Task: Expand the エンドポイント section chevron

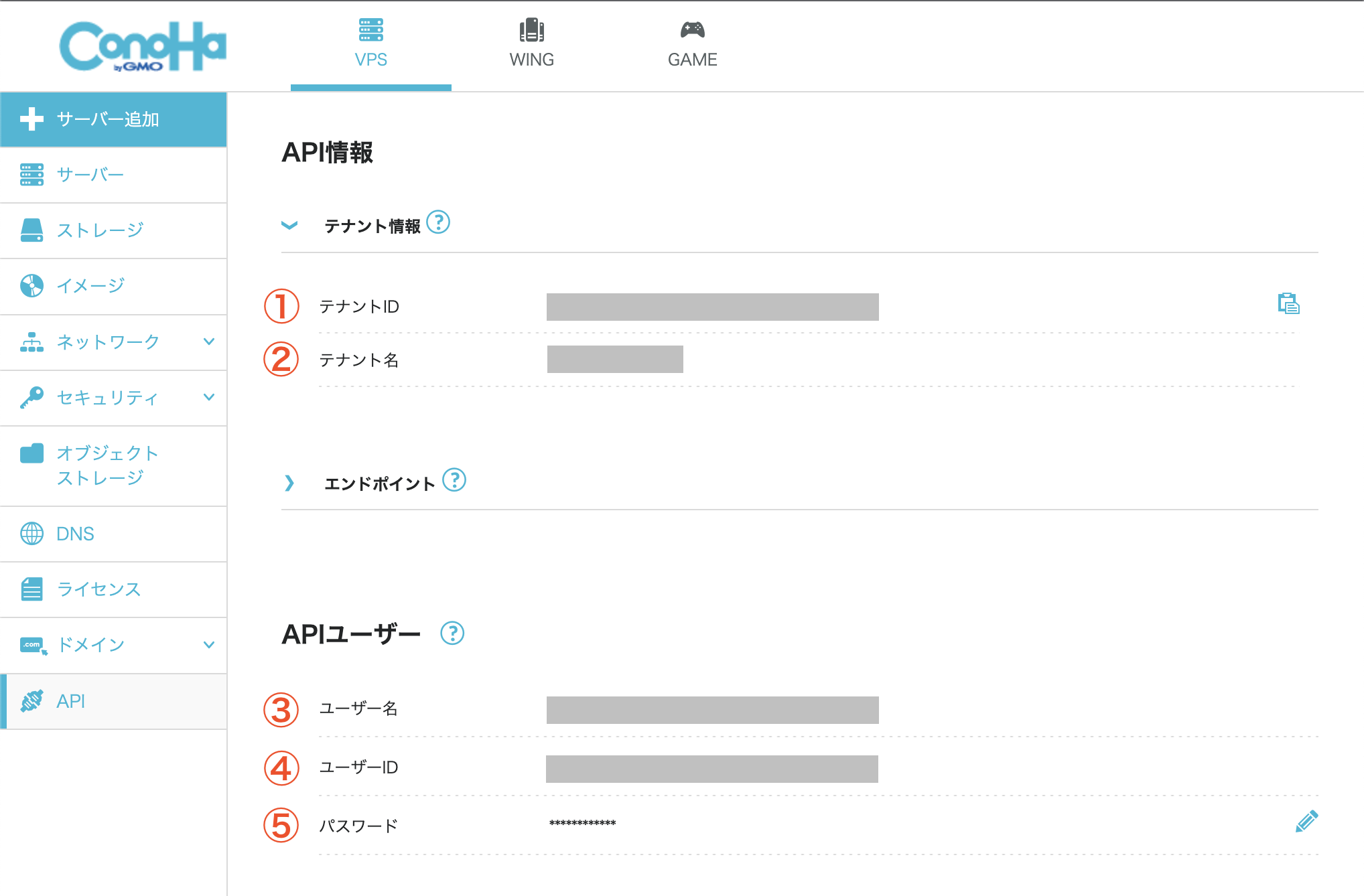Action: (289, 483)
